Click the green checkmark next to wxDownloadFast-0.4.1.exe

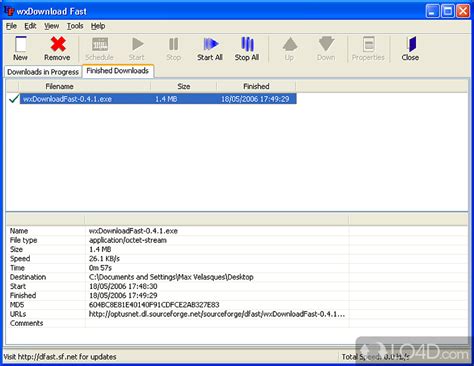pyautogui.click(x=14, y=99)
